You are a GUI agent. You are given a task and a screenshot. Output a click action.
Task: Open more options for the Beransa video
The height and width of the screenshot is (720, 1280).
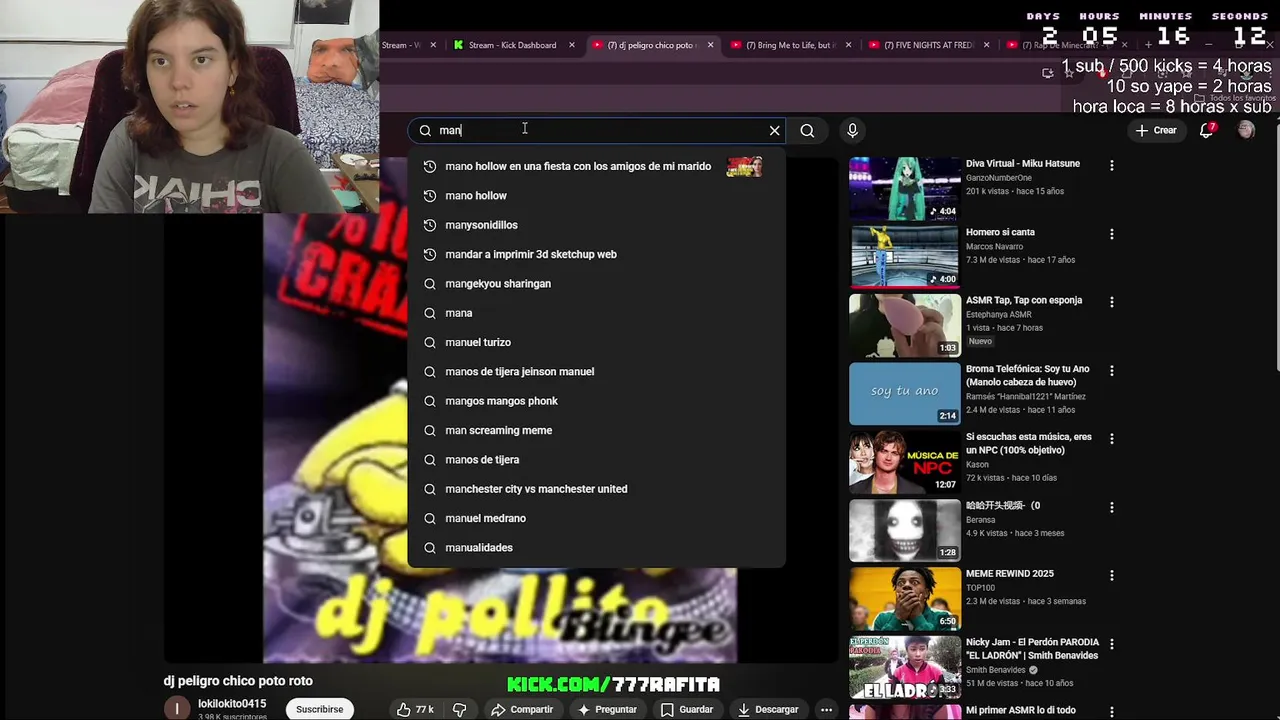(x=1111, y=507)
